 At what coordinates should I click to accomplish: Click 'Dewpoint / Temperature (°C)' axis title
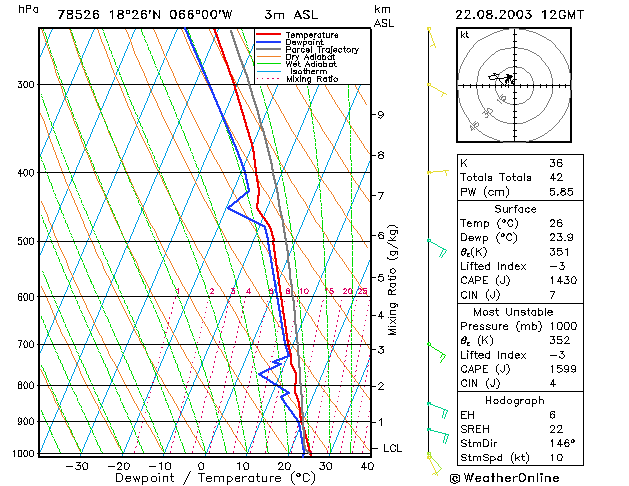[x=215, y=478]
